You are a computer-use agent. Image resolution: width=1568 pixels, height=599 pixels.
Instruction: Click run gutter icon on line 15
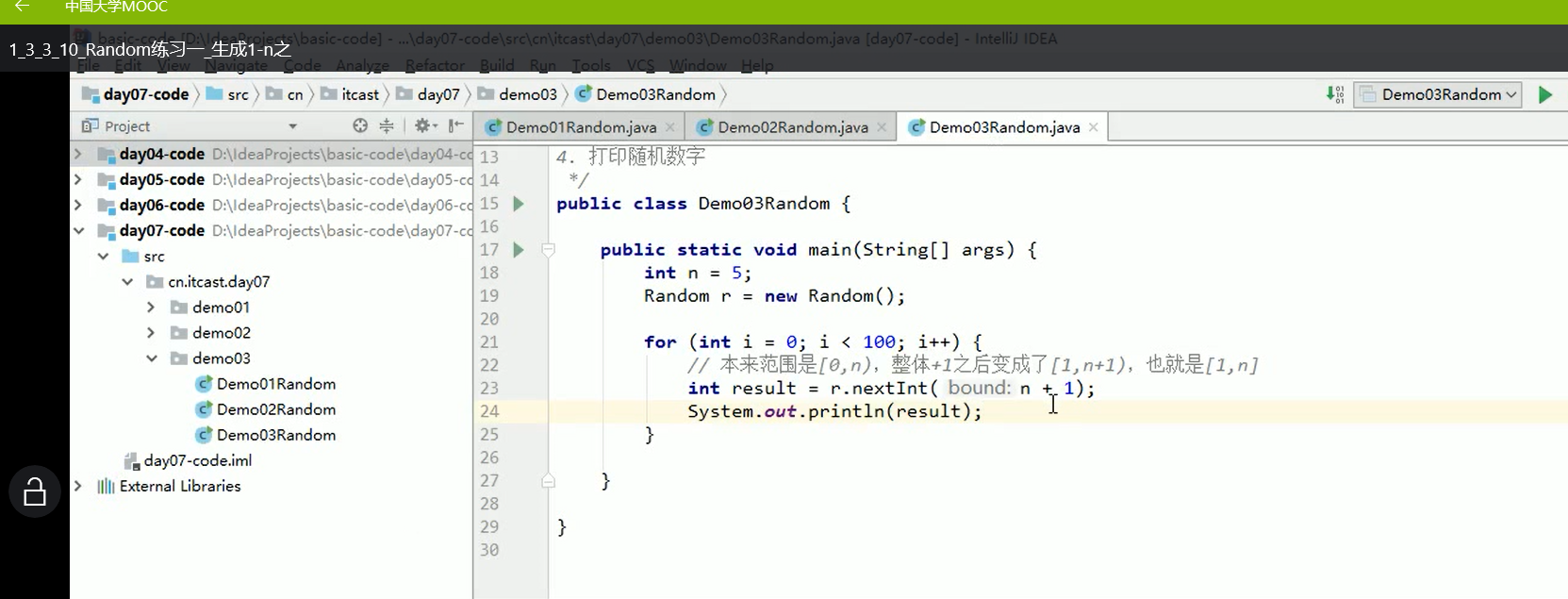point(518,204)
